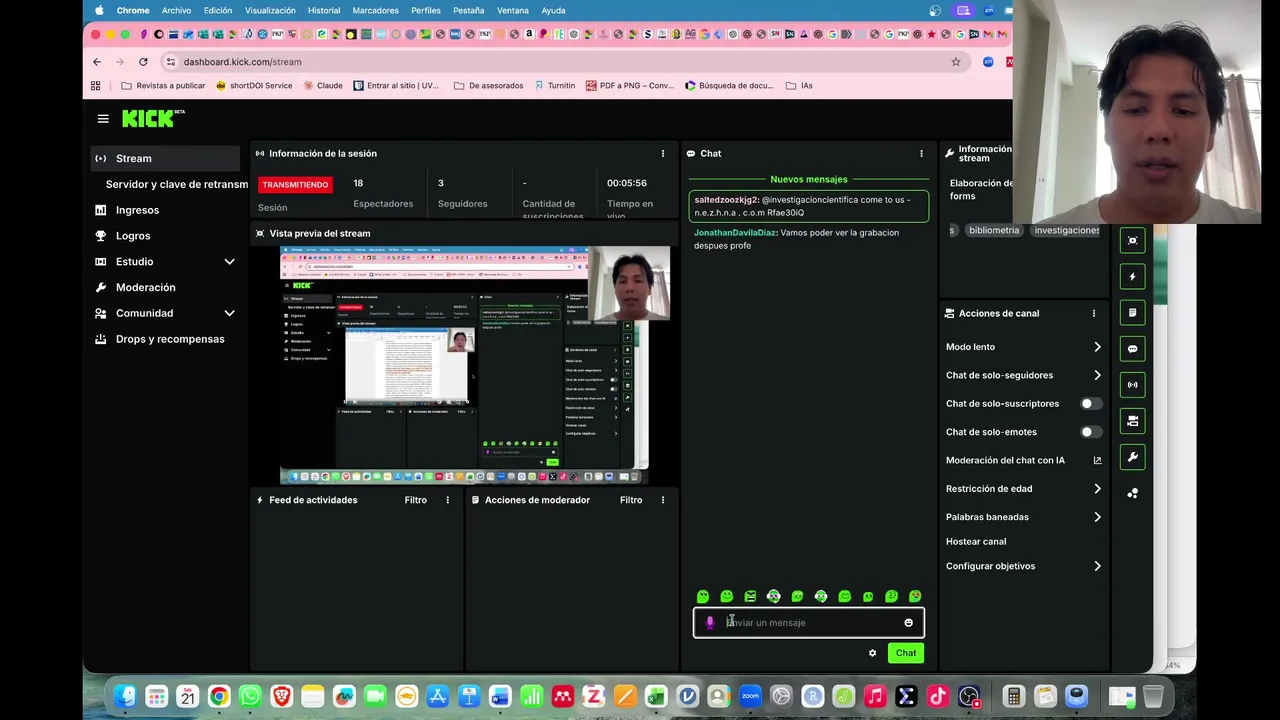Screen dimensions: 1280x720
Task: Toggle Chat de solo-emotes switch
Action: coord(1091,432)
